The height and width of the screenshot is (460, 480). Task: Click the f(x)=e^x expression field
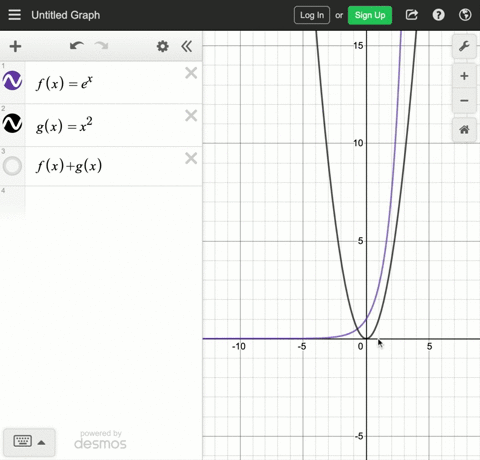pyautogui.click(x=113, y=83)
